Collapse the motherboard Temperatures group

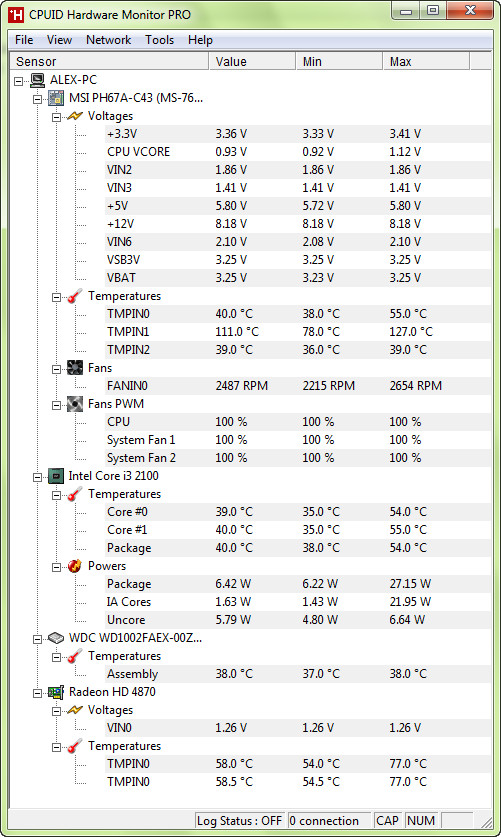(57, 297)
